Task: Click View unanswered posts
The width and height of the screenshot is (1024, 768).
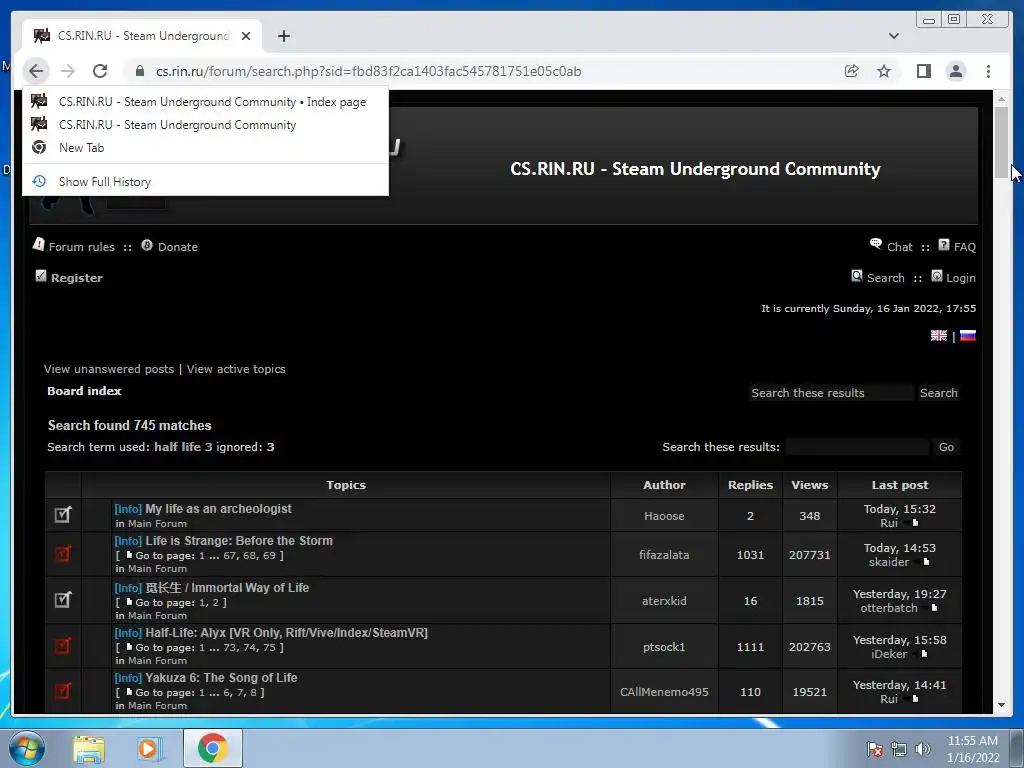Action: click(109, 369)
